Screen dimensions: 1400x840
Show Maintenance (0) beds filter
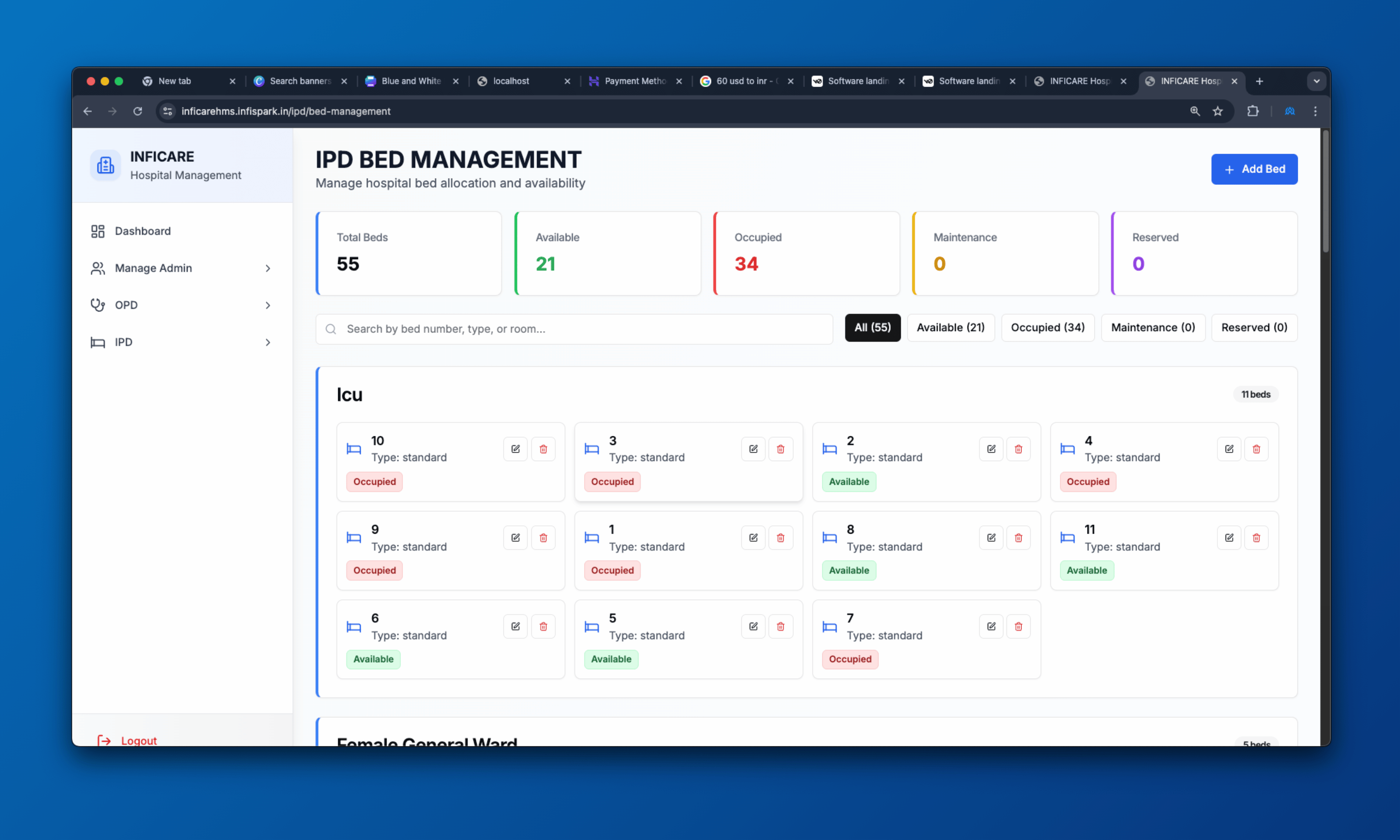(x=1153, y=328)
